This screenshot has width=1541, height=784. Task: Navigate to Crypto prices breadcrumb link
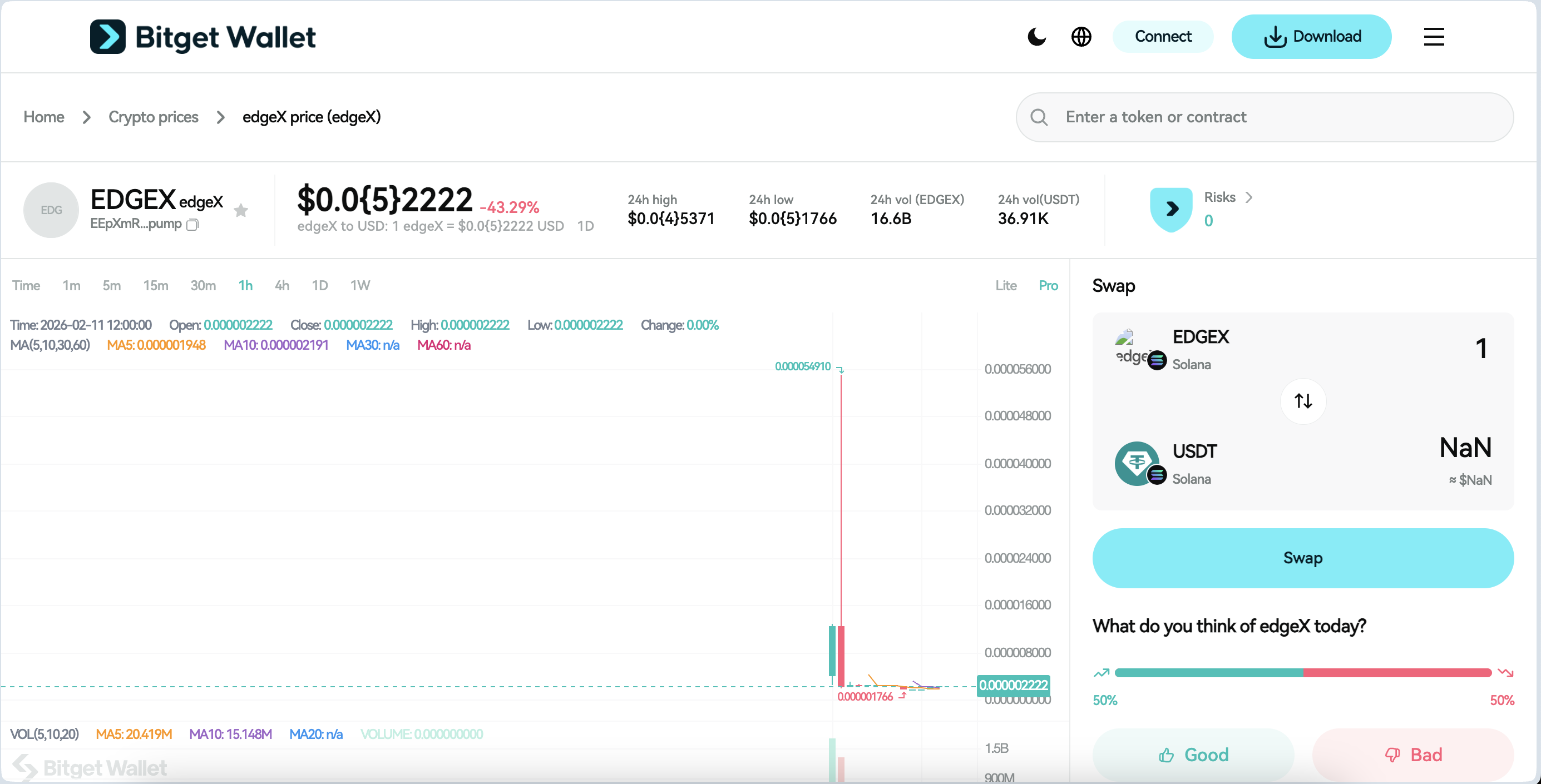click(x=153, y=117)
